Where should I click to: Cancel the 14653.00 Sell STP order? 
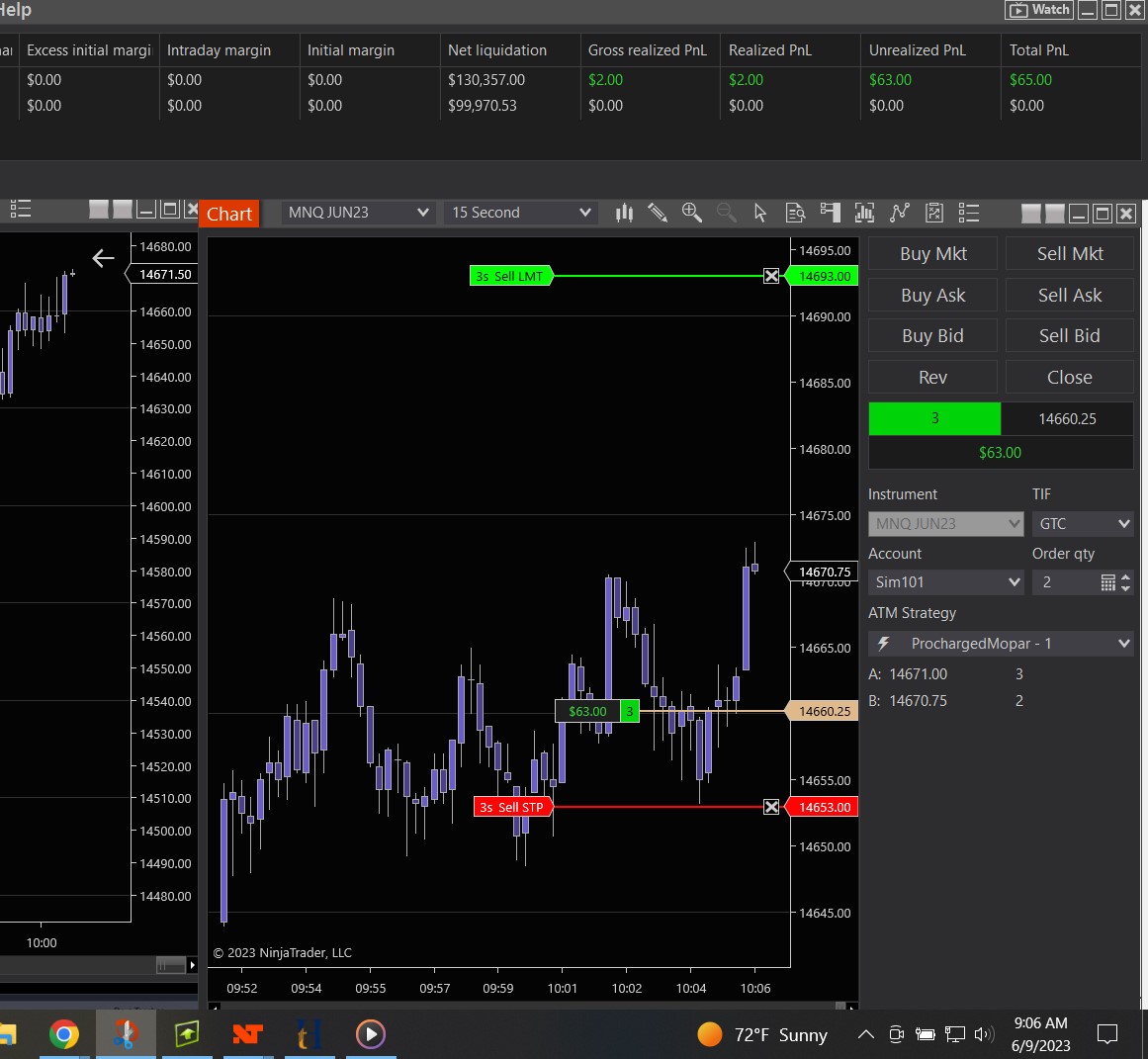click(771, 807)
